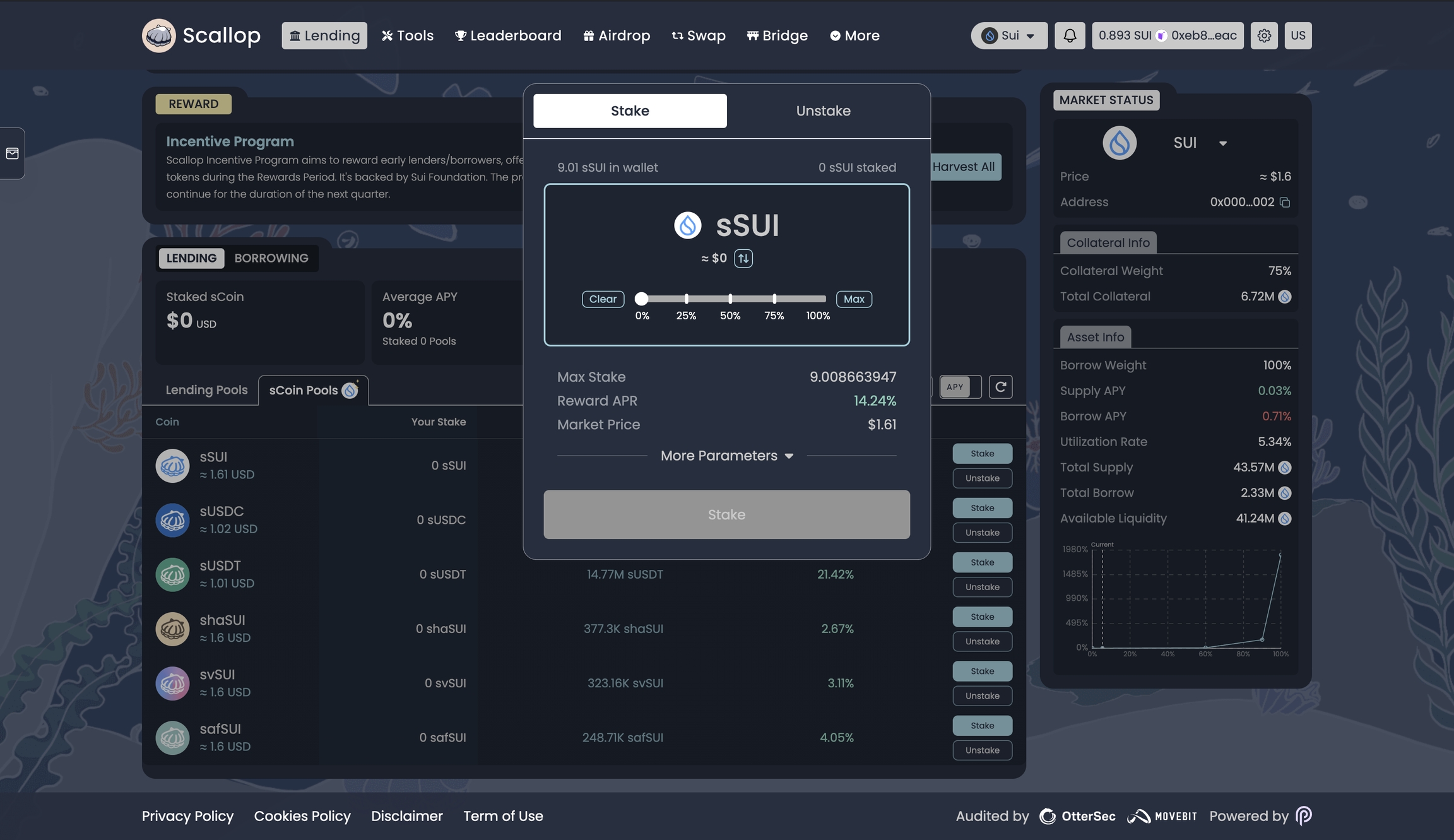The height and width of the screenshot is (840, 1454).
Task: Open settings via the gear icon
Action: point(1264,36)
